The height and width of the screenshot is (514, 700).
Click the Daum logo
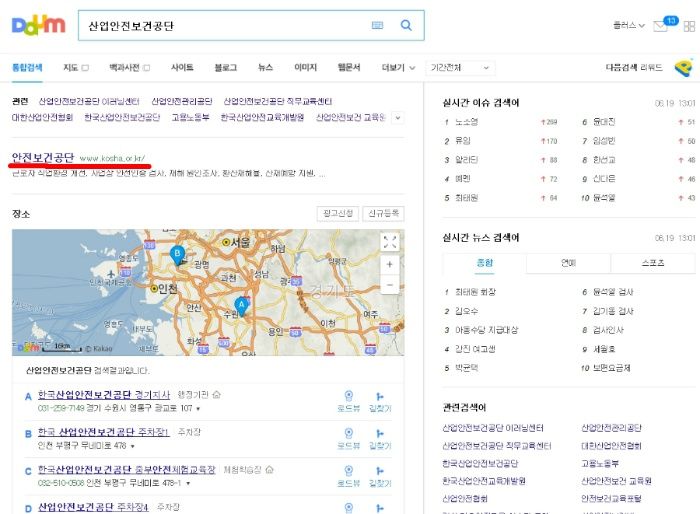coord(38,25)
